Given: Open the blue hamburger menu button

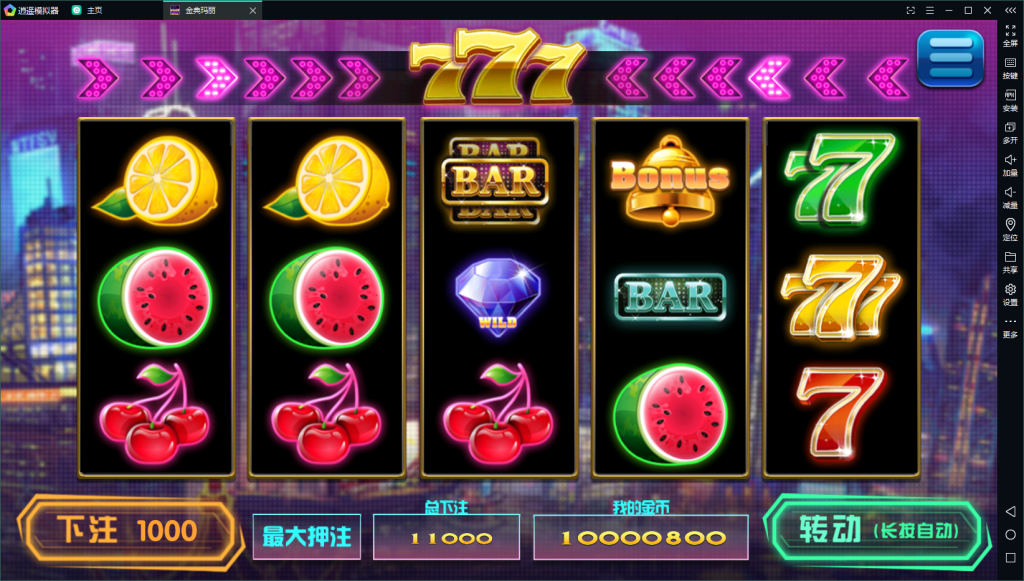Looking at the screenshot, I should click(950, 58).
